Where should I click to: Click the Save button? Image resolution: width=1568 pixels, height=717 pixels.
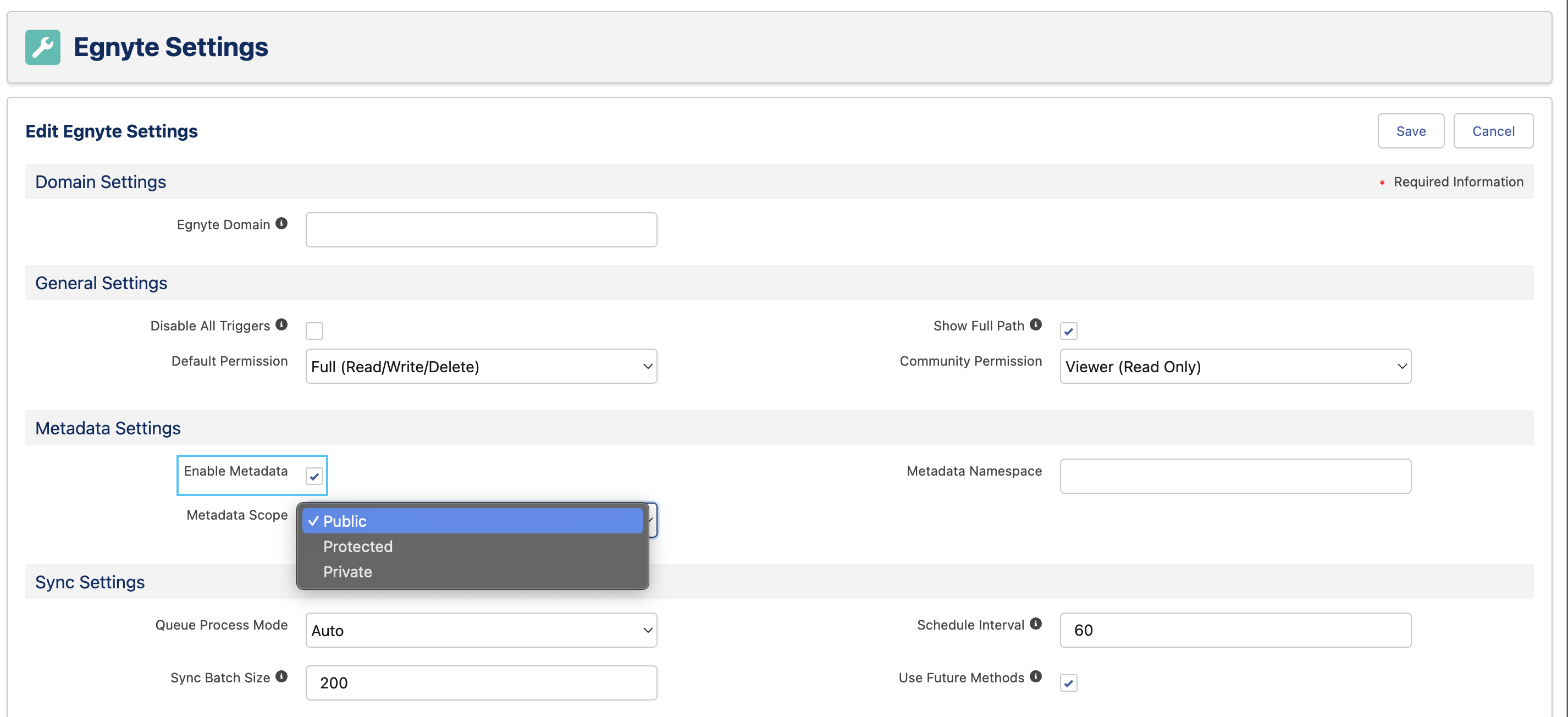1410,131
